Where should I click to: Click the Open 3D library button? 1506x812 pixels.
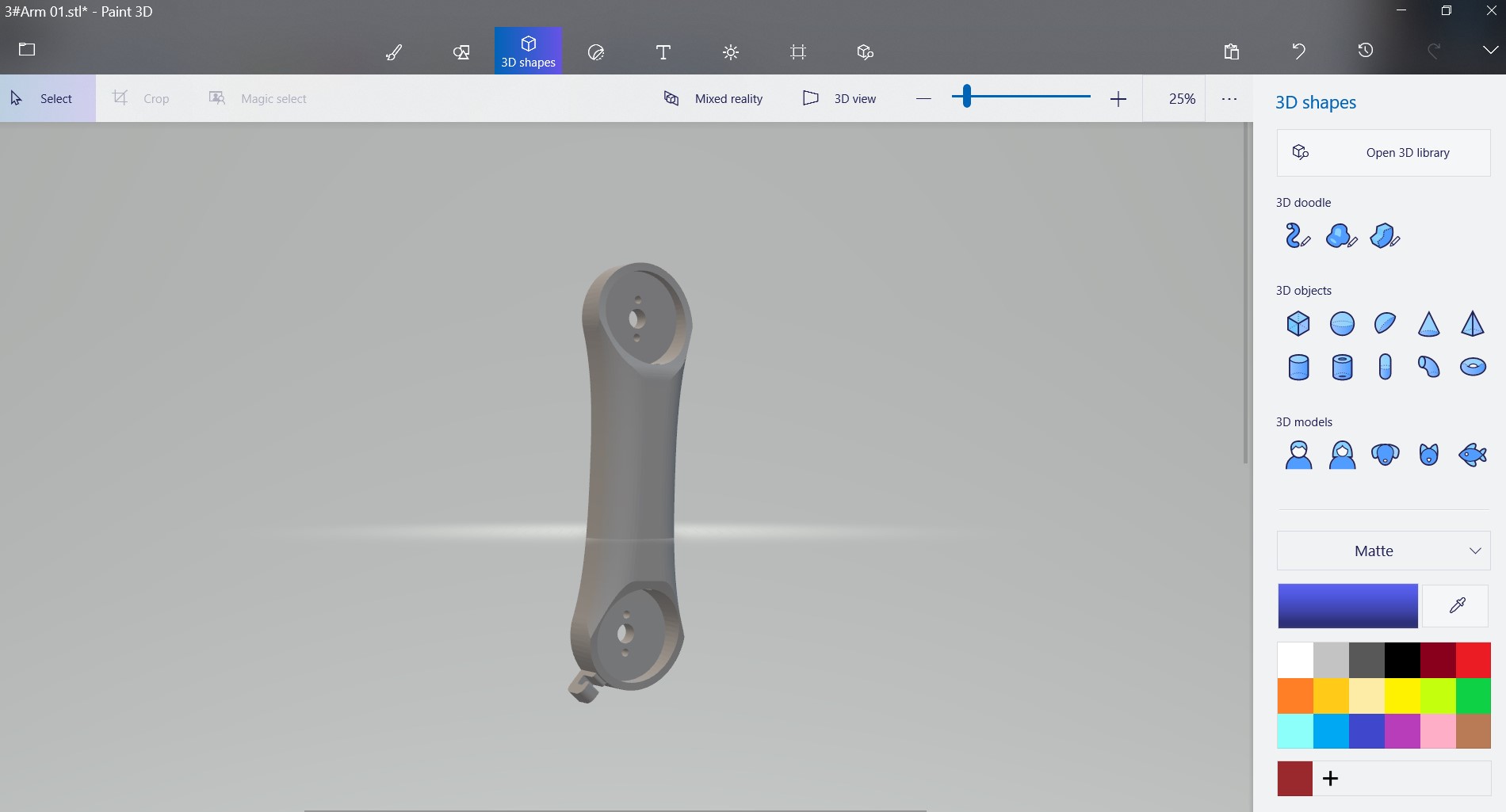point(1383,152)
